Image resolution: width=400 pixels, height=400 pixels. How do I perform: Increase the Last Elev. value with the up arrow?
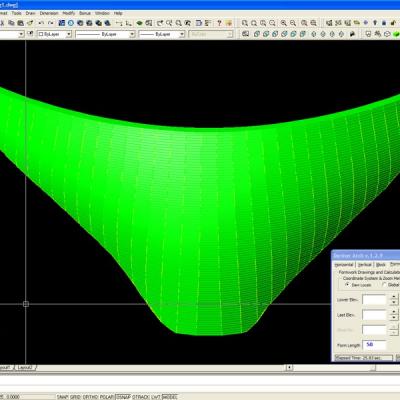click(394, 311)
